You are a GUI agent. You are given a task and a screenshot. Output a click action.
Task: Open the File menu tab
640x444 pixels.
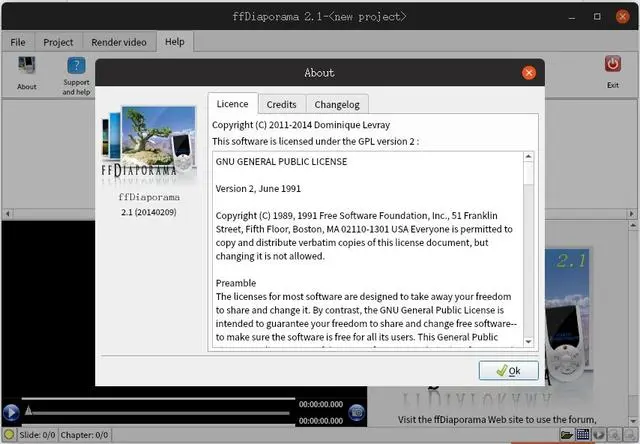[x=18, y=42]
